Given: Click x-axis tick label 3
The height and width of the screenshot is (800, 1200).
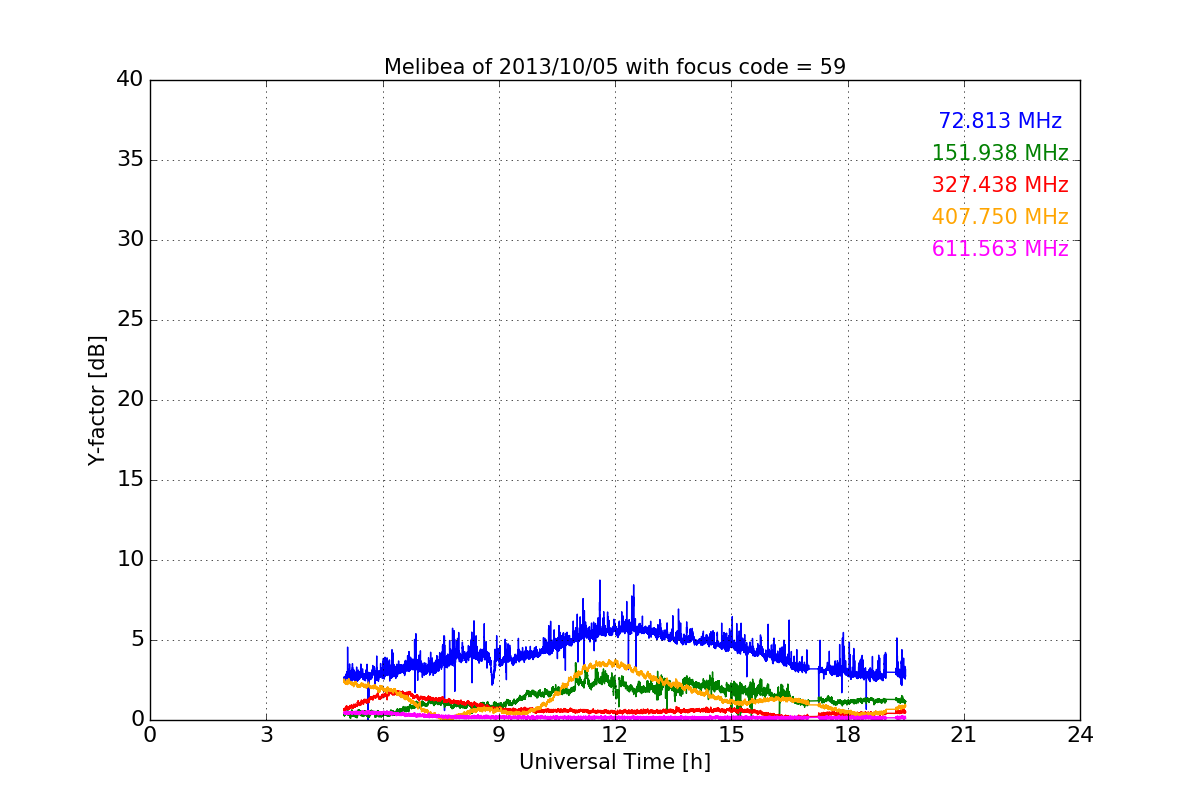Looking at the screenshot, I should [266, 735].
